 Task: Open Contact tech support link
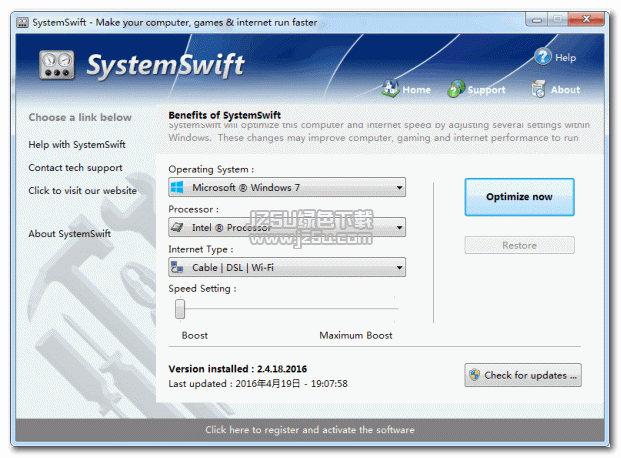[x=75, y=168]
